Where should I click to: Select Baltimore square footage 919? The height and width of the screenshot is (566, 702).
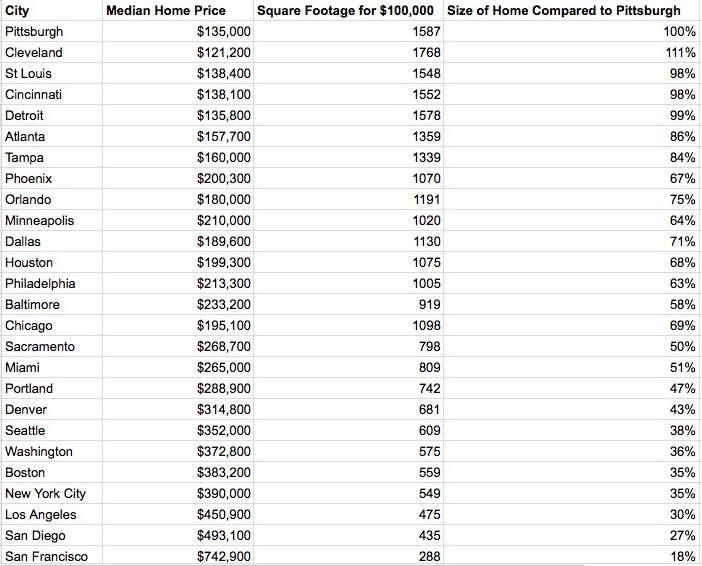(349, 304)
